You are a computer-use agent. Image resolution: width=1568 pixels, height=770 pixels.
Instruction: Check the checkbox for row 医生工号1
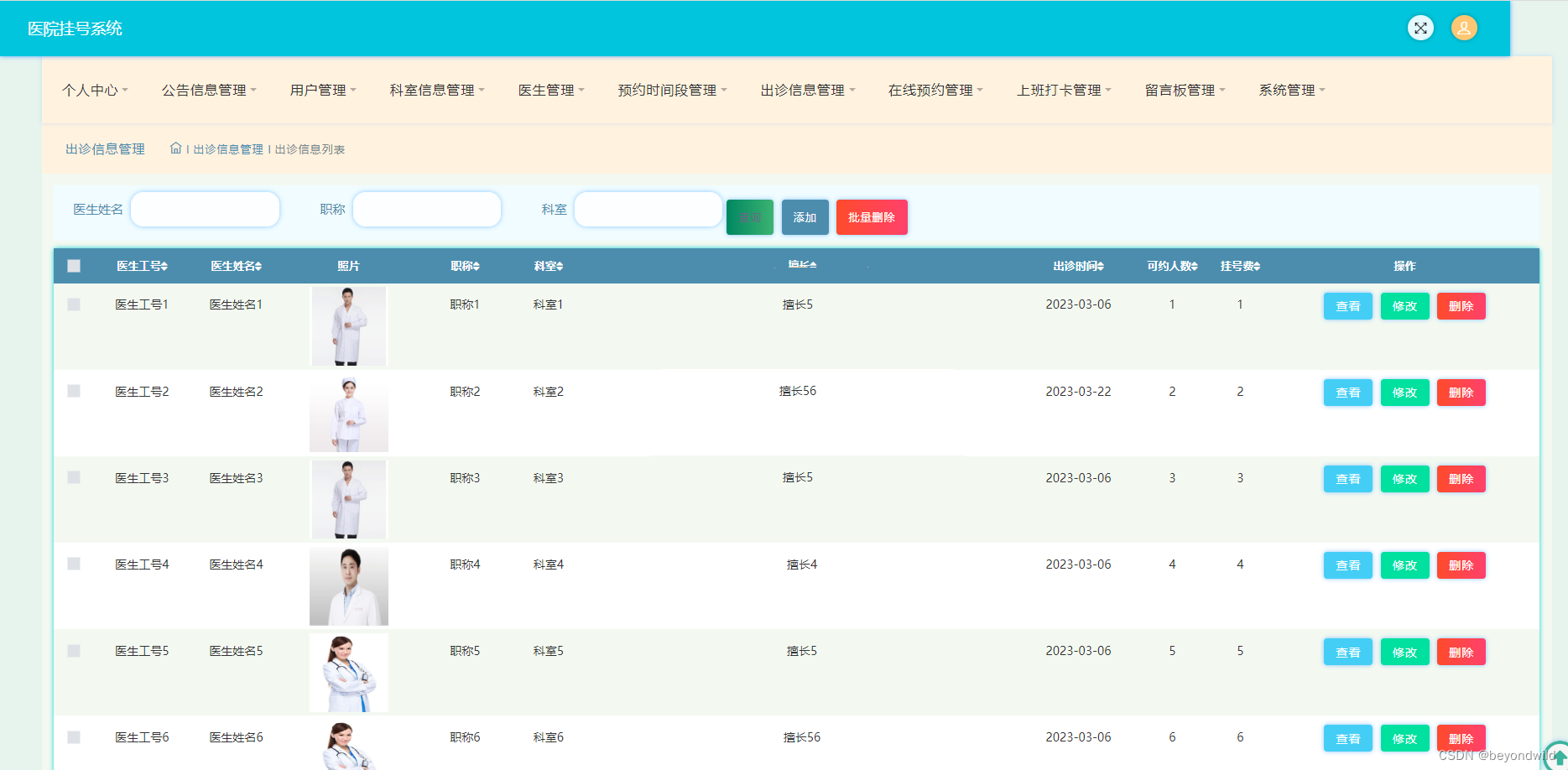click(x=73, y=304)
